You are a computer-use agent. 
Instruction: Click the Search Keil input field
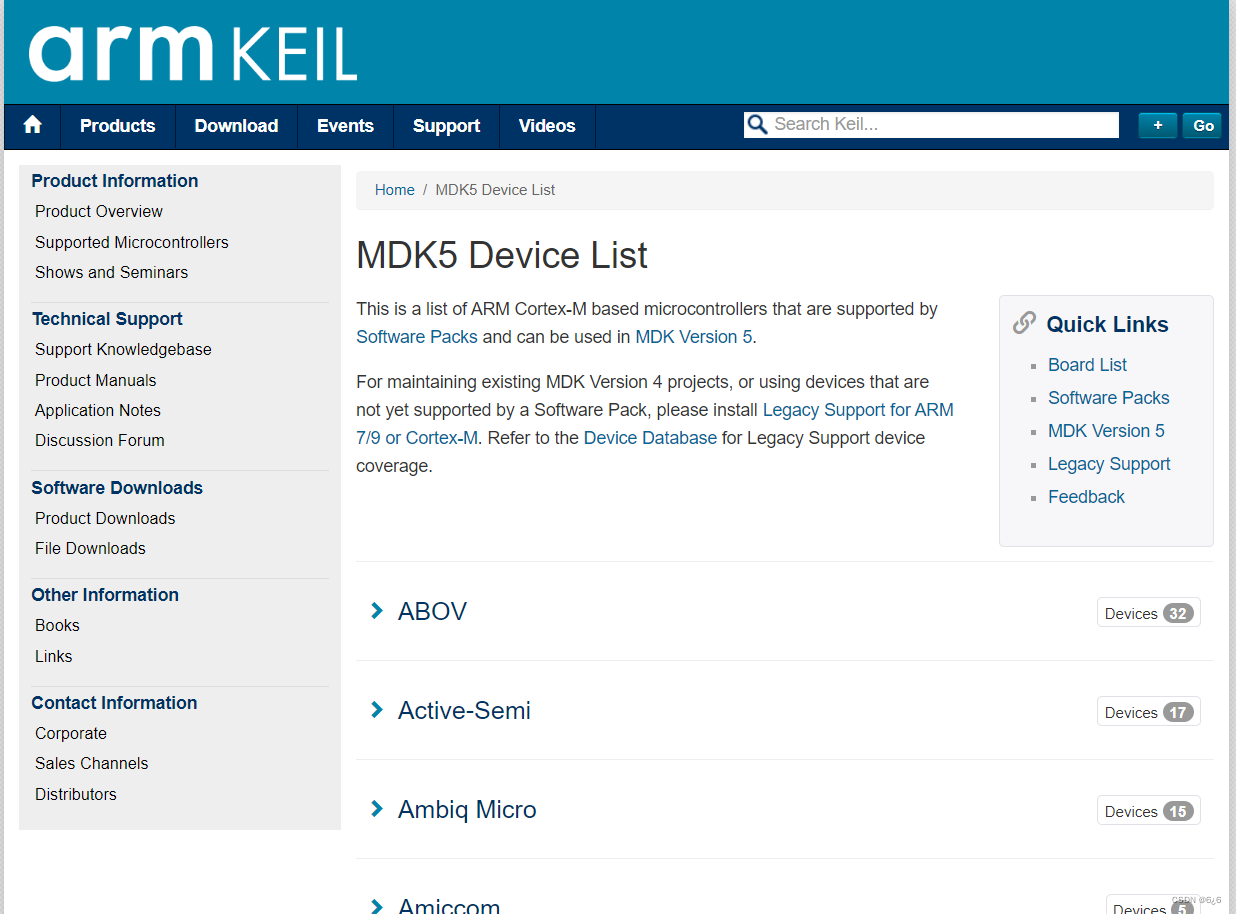[931, 125]
